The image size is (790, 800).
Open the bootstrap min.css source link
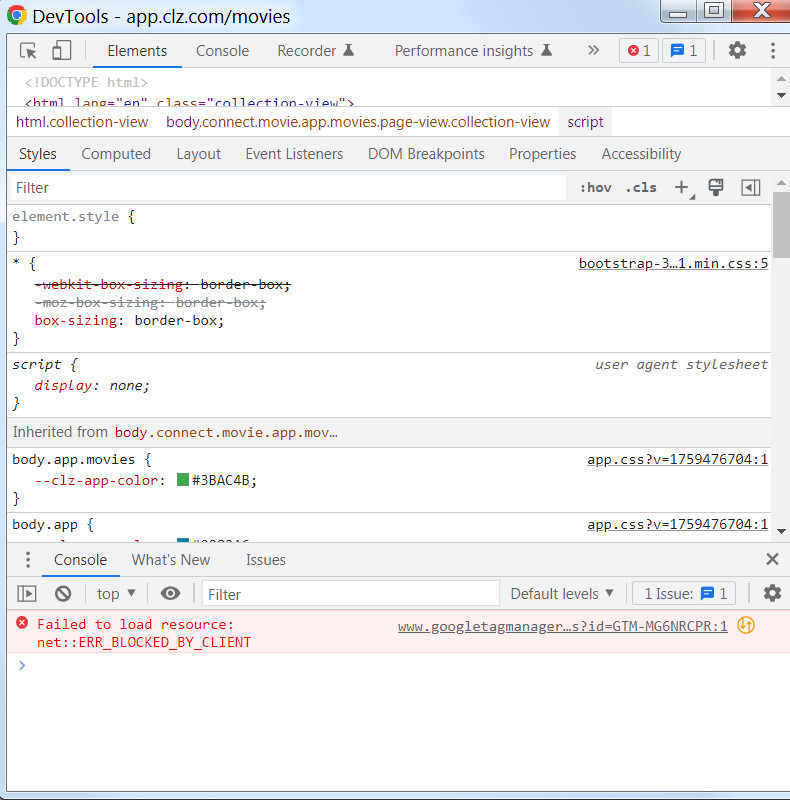[x=673, y=264]
